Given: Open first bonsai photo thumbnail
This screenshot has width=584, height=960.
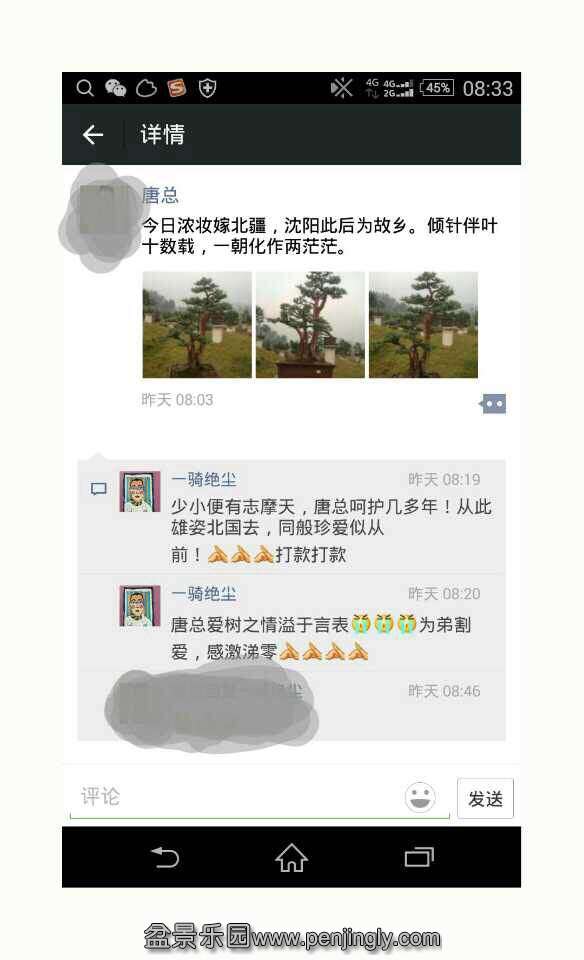Looking at the screenshot, I should click(x=197, y=324).
